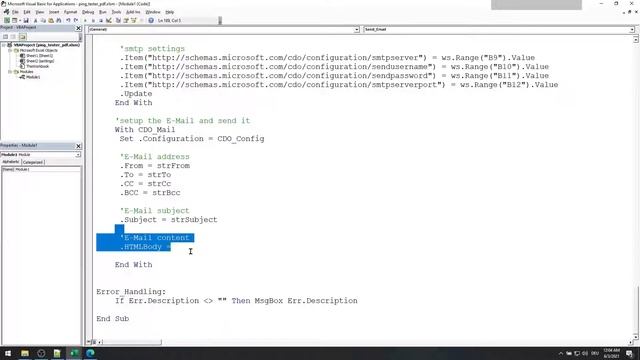Click the Paste toolbar icon
640x360 pixels.
51,20
